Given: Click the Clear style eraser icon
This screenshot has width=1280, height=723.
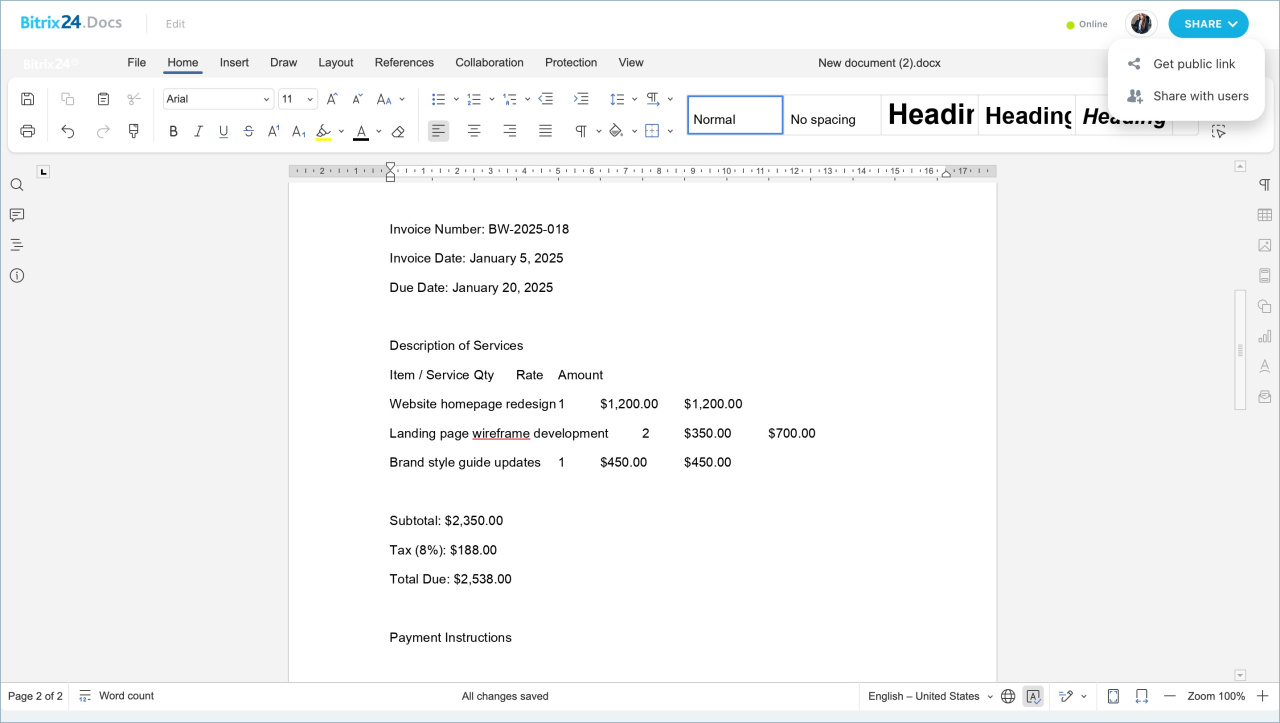Looking at the screenshot, I should click(x=398, y=131).
